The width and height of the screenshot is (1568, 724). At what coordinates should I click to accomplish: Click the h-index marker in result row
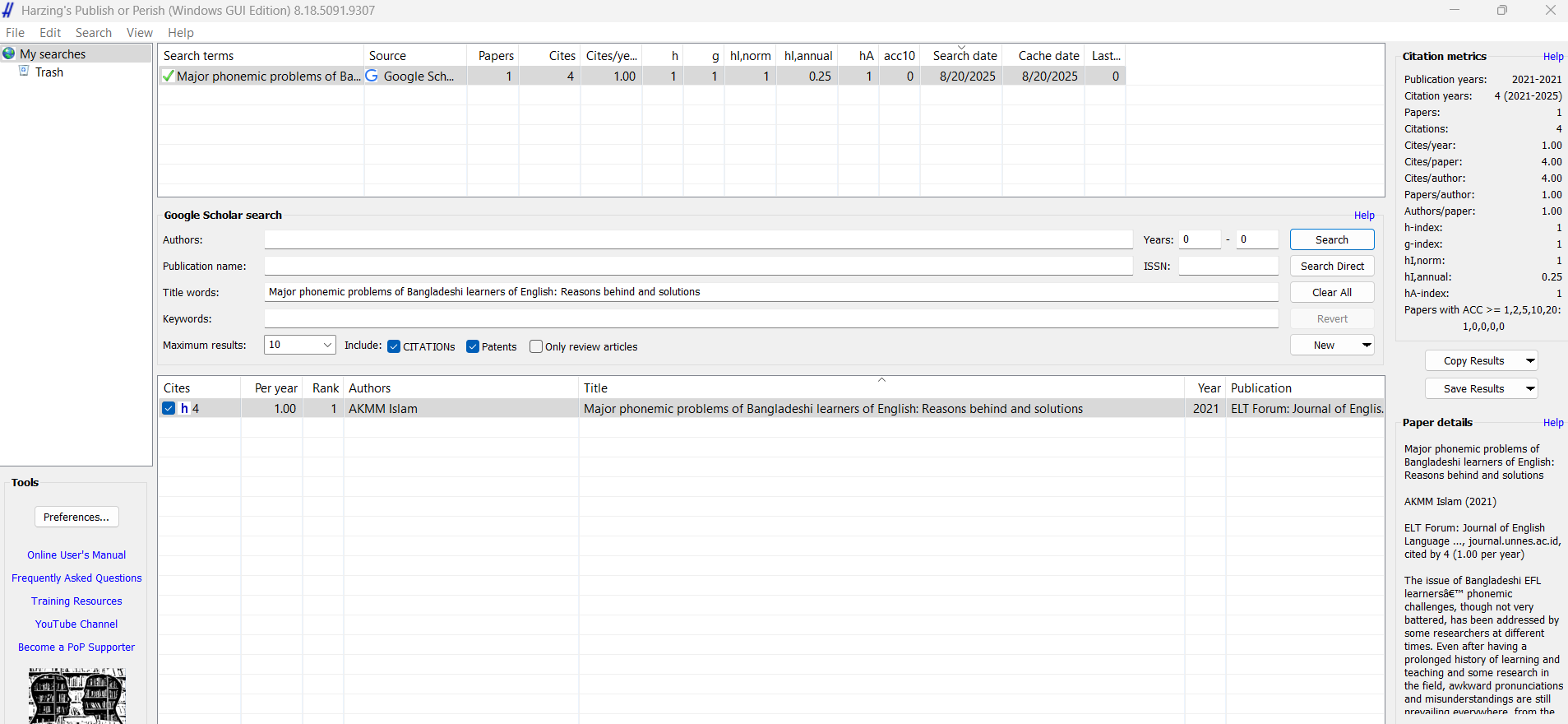click(x=184, y=408)
